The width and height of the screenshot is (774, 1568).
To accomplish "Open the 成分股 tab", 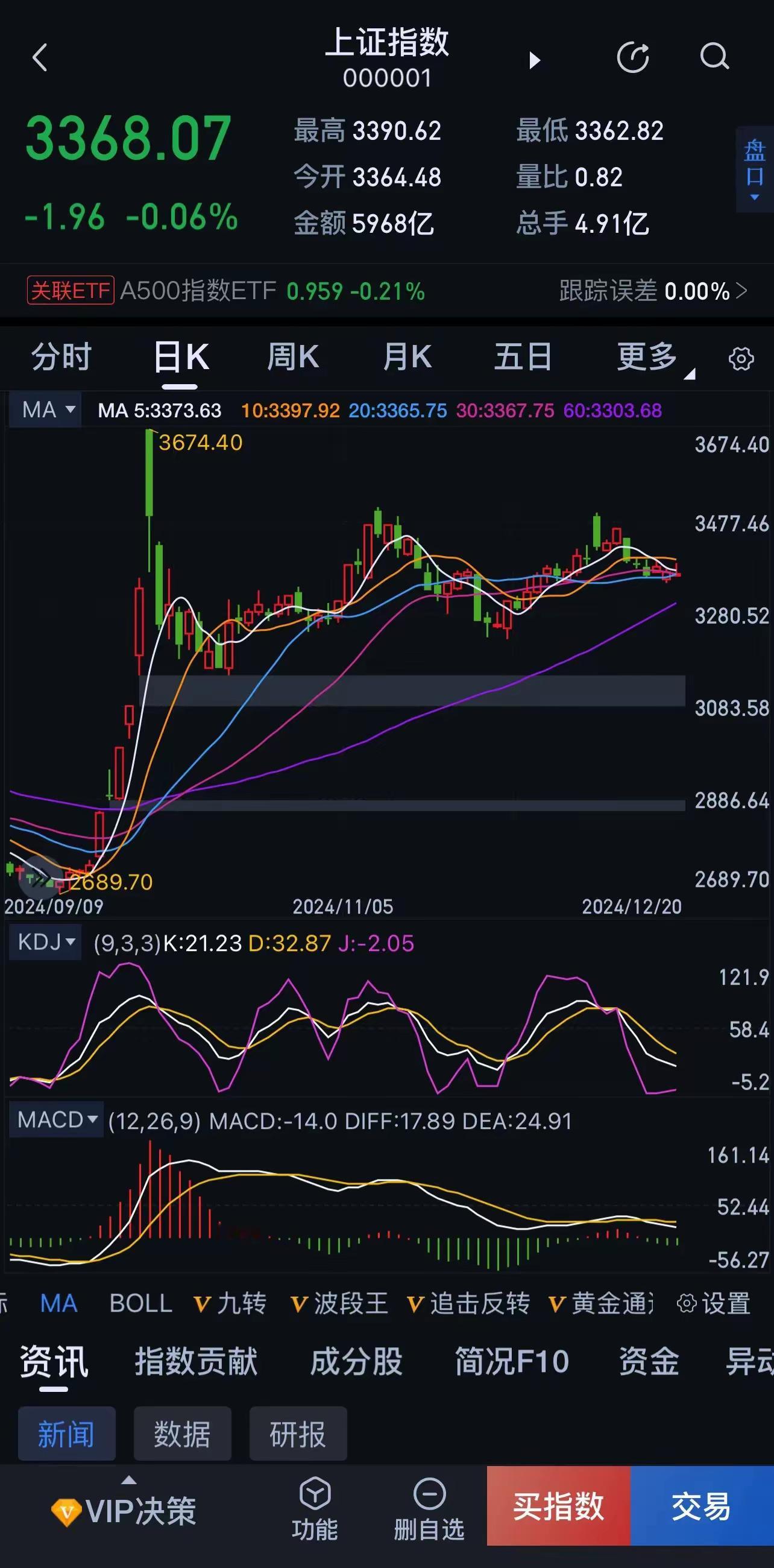I will click(x=357, y=1361).
